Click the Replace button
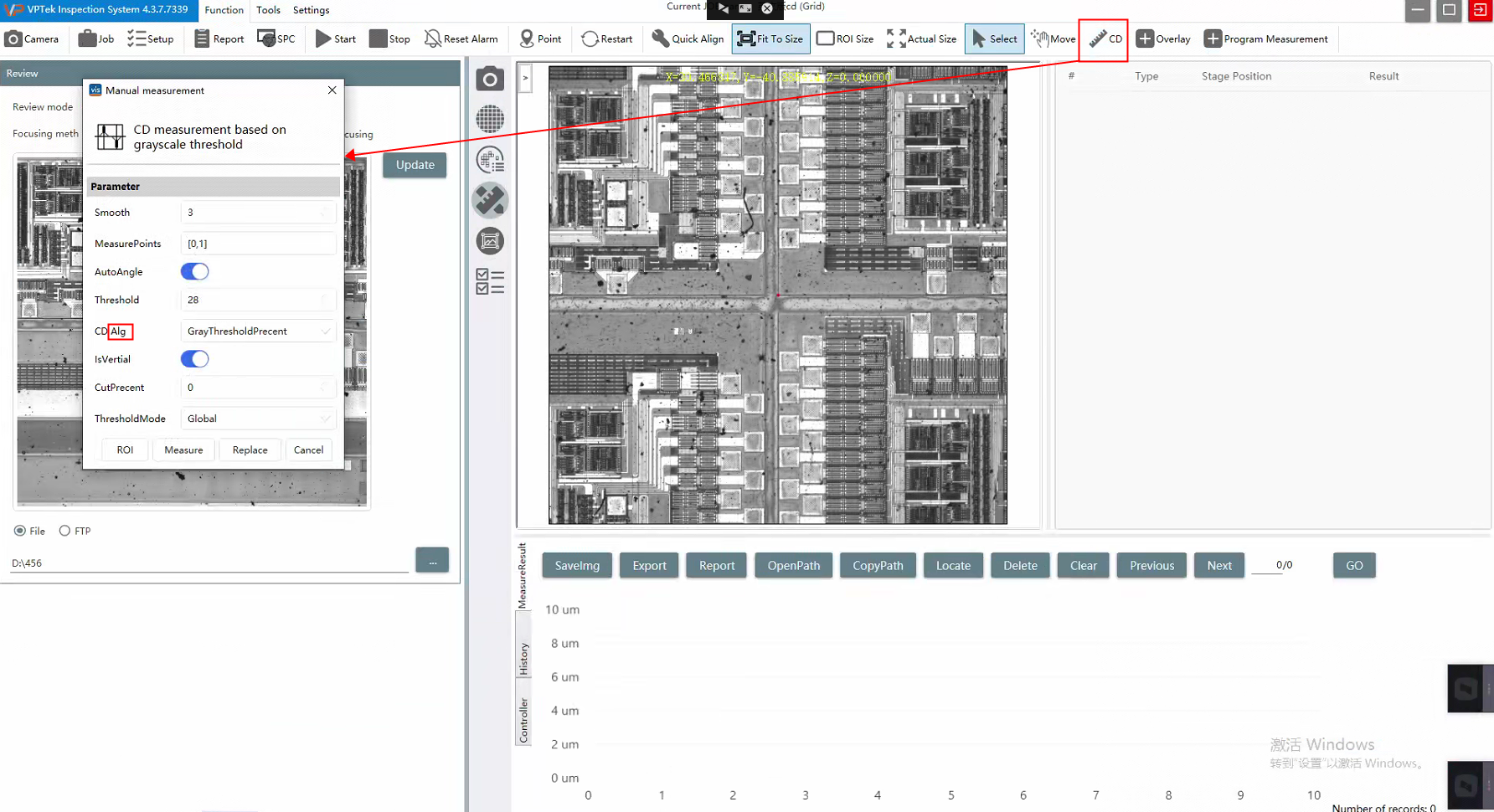Screen dimensions: 1494x812 [x=250, y=450]
